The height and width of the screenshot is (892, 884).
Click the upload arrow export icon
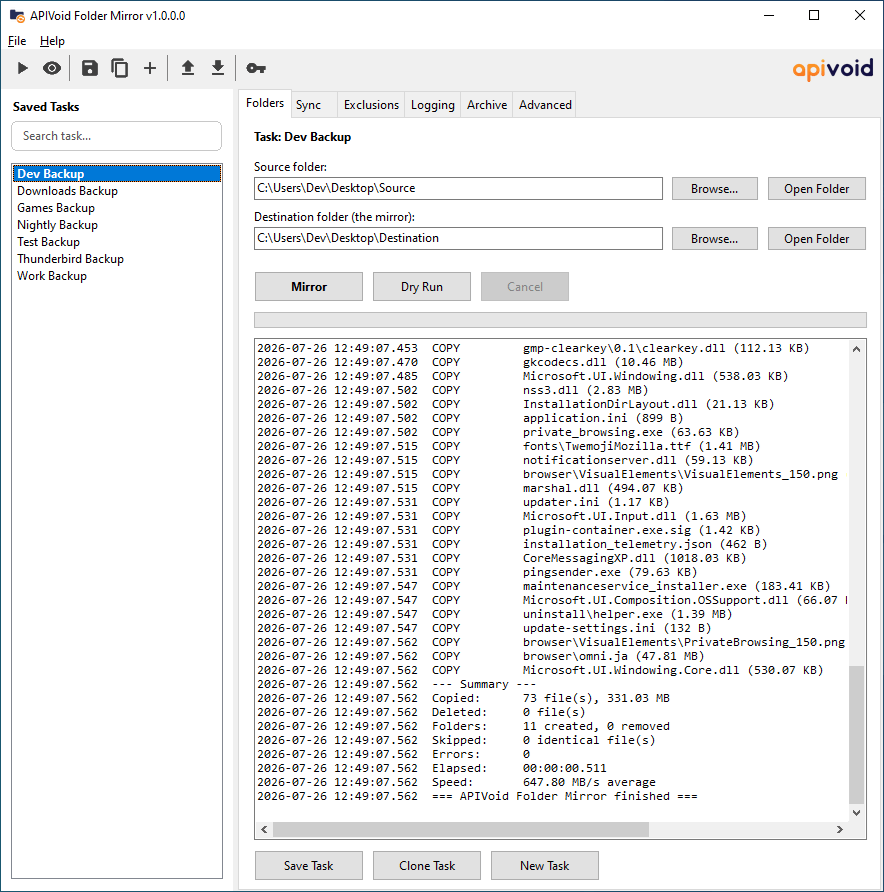pyautogui.click(x=188, y=68)
